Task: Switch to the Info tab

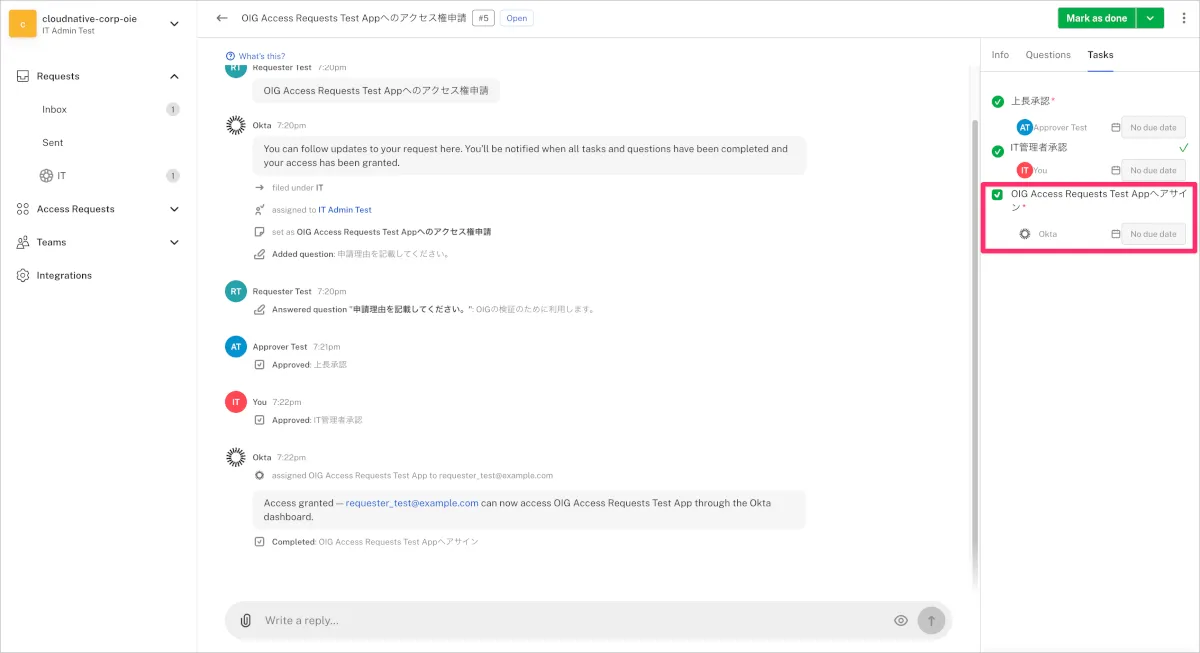Action: (1000, 55)
